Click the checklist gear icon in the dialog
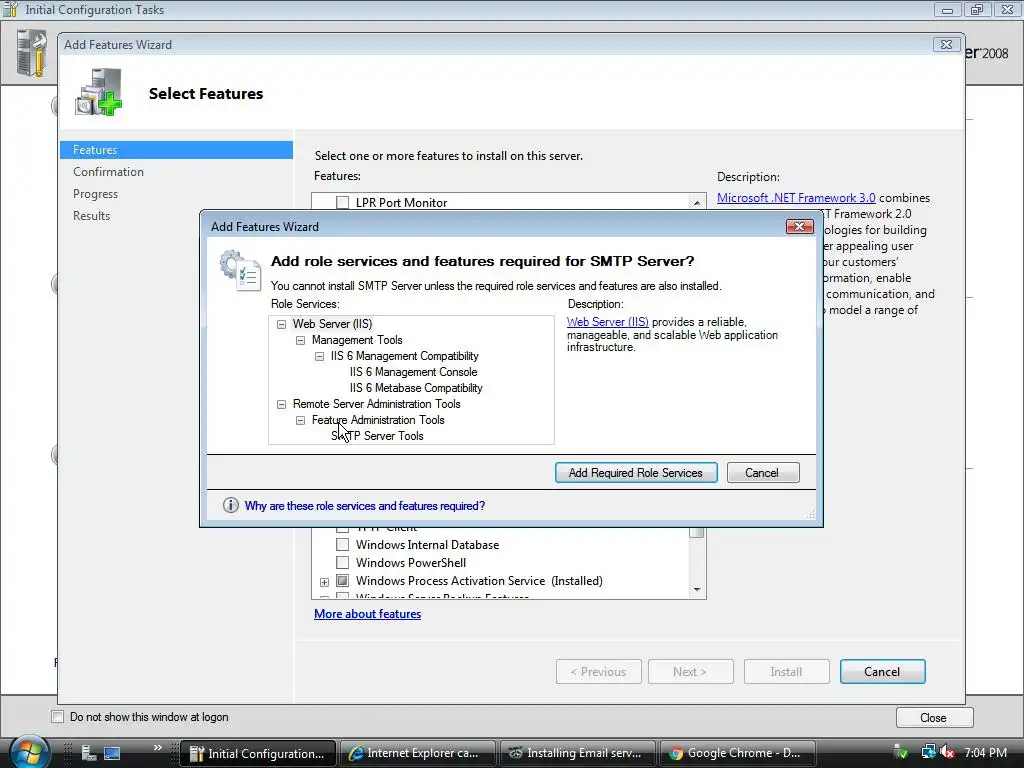This screenshot has height=768, width=1024. point(240,270)
